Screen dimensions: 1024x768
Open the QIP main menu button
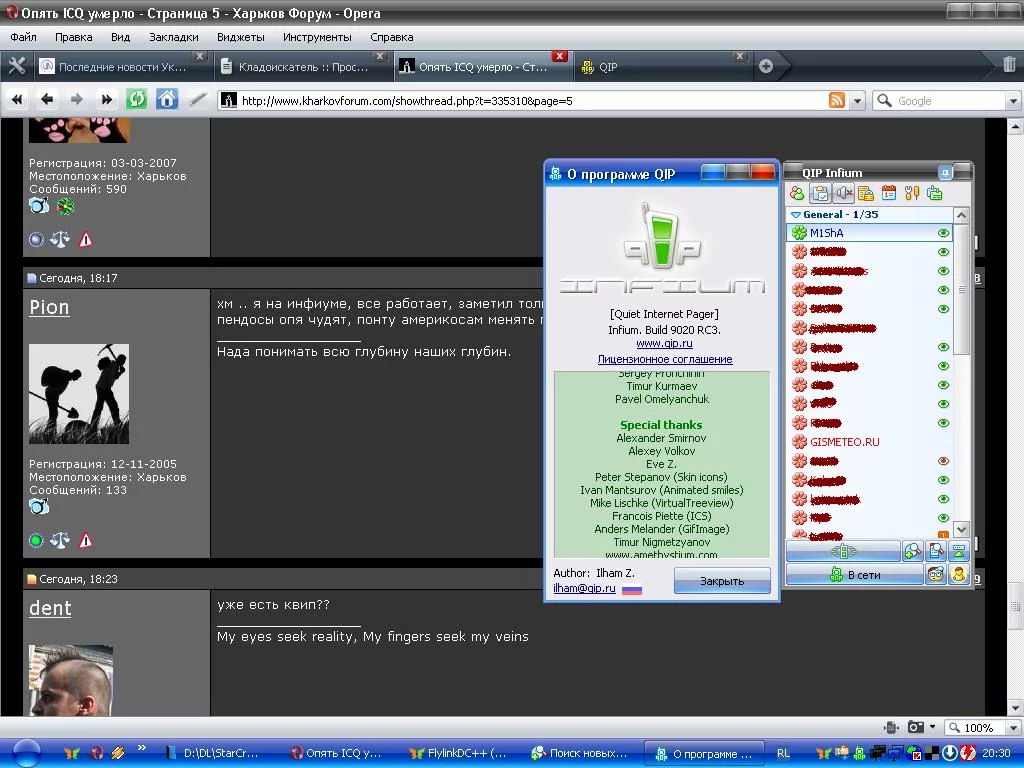click(x=843, y=552)
